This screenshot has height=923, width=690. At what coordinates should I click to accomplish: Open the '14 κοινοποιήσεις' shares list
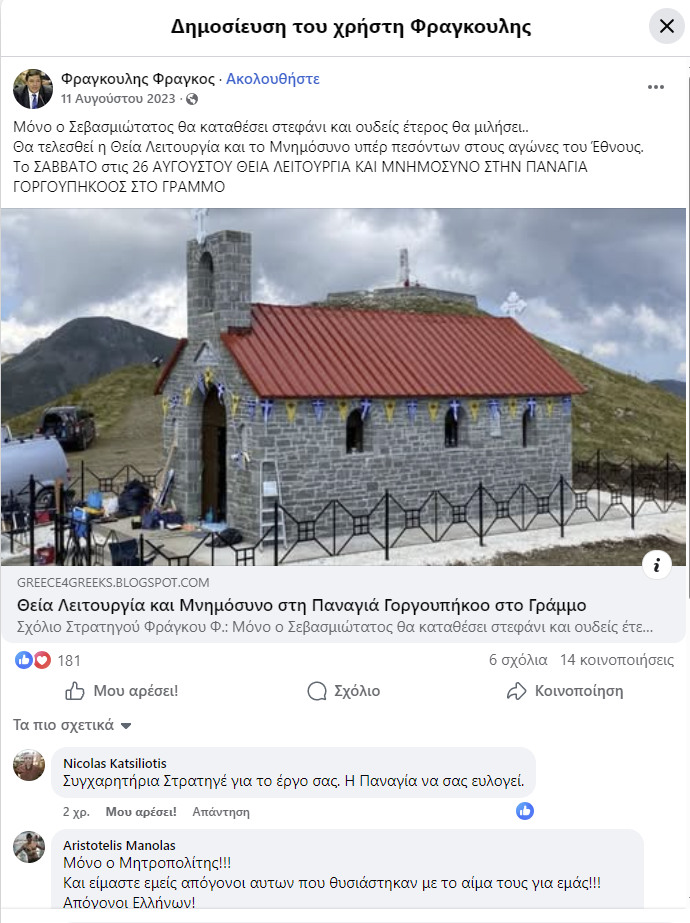coord(617,660)
